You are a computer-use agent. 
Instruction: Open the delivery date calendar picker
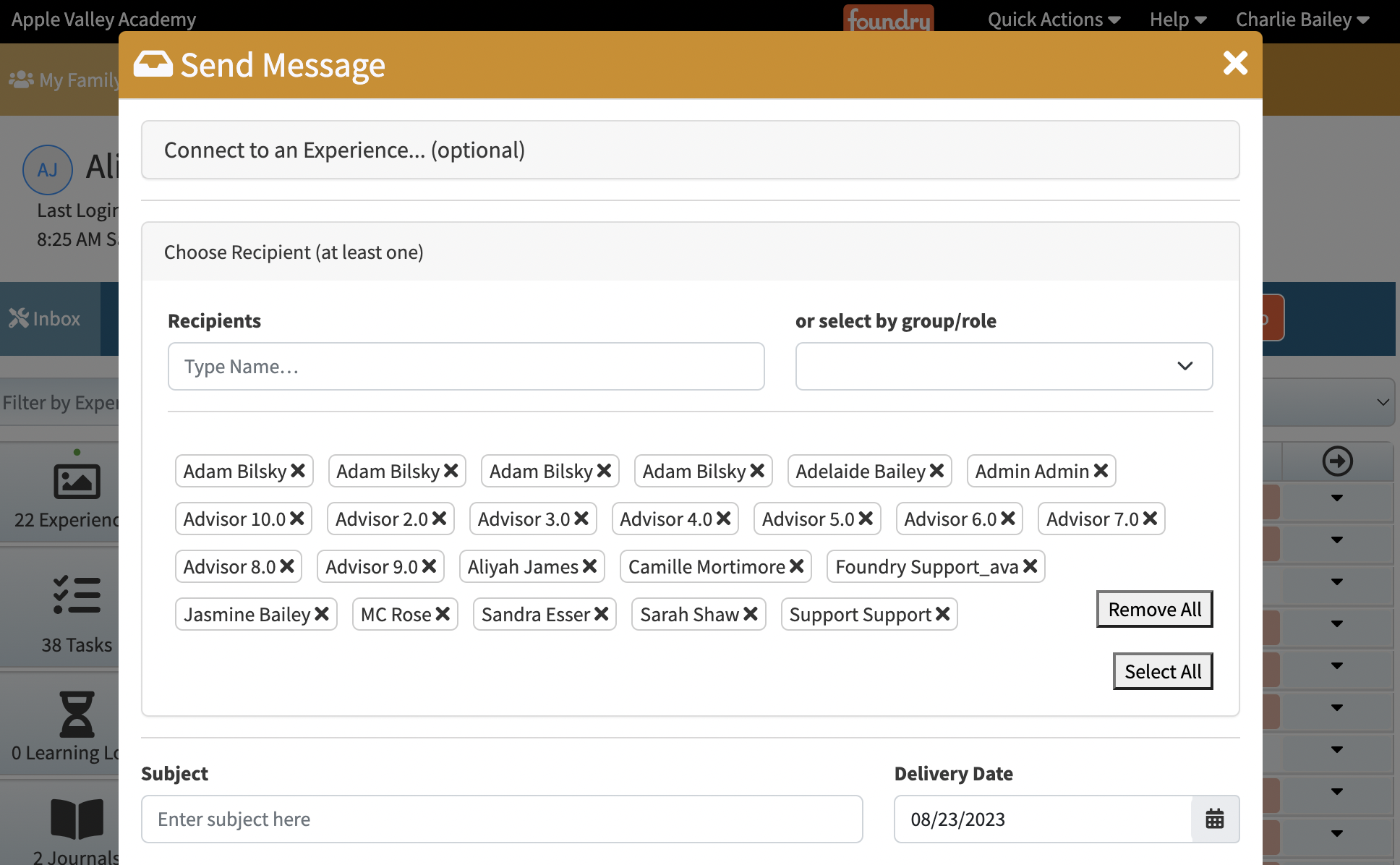(1215, 819)
